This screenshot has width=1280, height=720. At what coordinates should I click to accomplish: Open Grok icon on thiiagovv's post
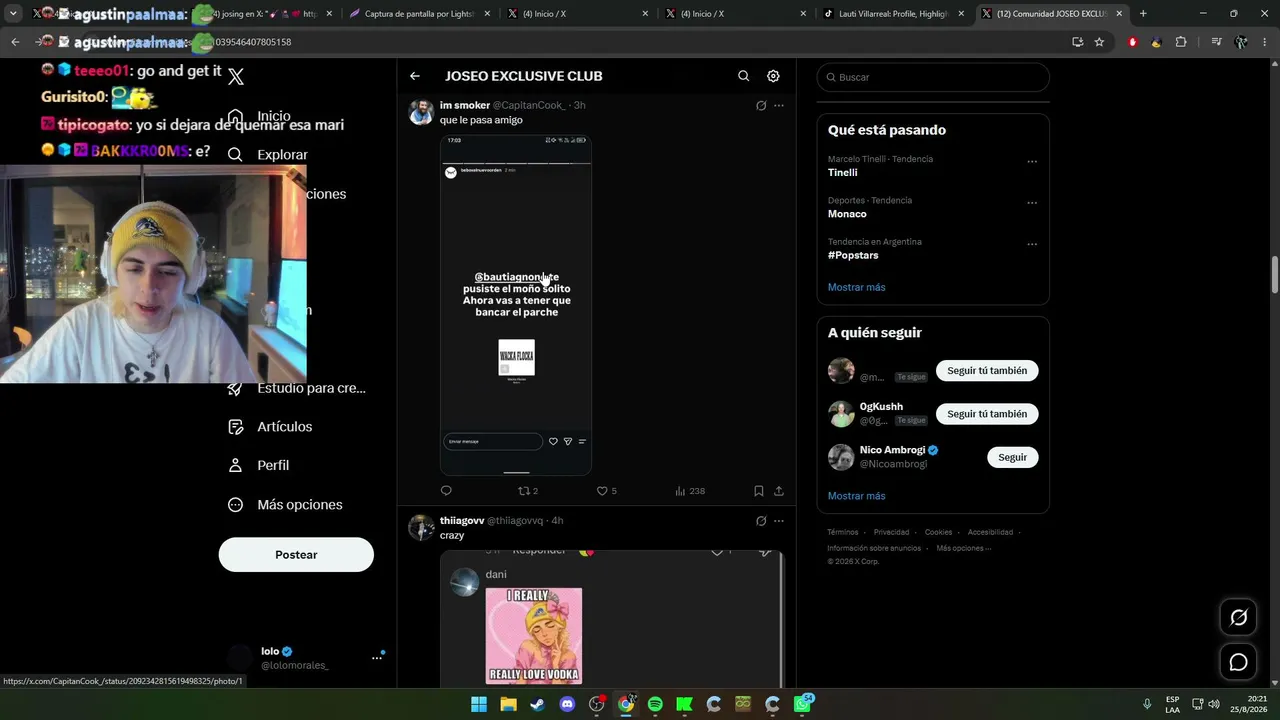761,521
